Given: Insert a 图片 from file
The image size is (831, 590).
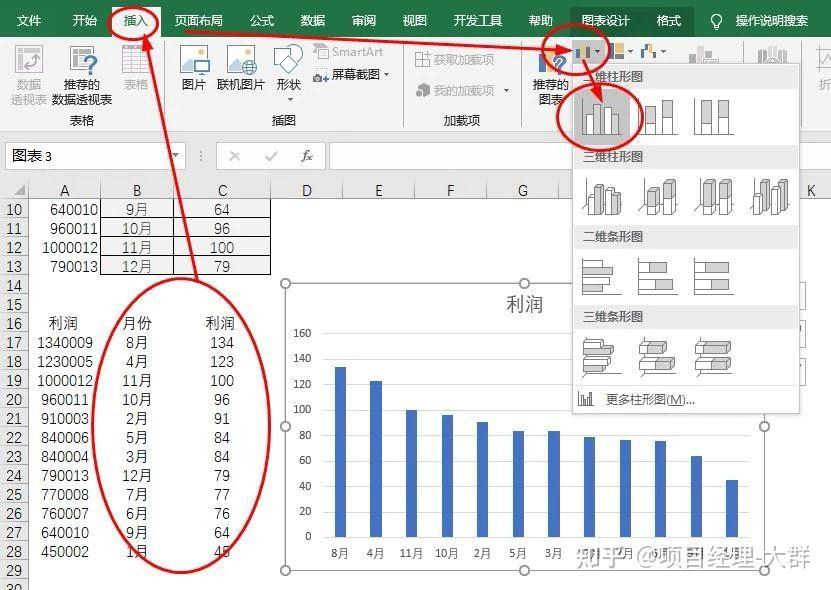Looking at the screenshot, I should click(x=193, y=68).
